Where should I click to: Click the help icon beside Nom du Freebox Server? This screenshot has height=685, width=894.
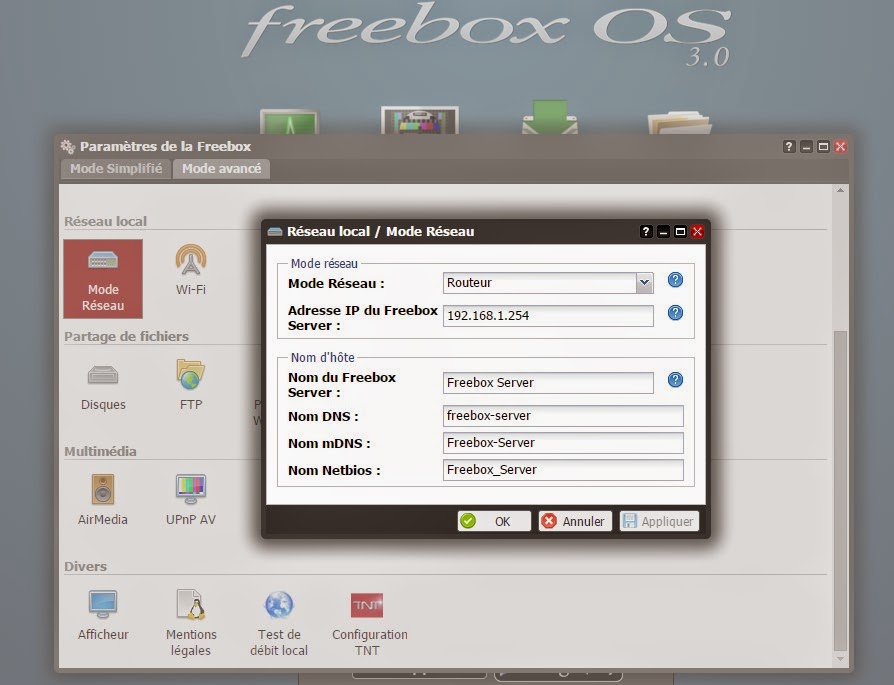[x=675, y=380]
